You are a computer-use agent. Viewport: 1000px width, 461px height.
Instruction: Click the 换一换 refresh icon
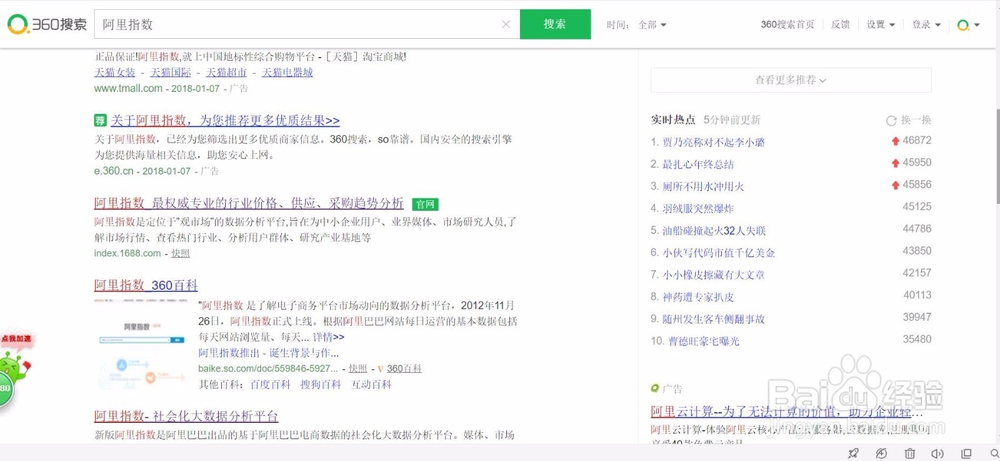(x=891, y=120)
